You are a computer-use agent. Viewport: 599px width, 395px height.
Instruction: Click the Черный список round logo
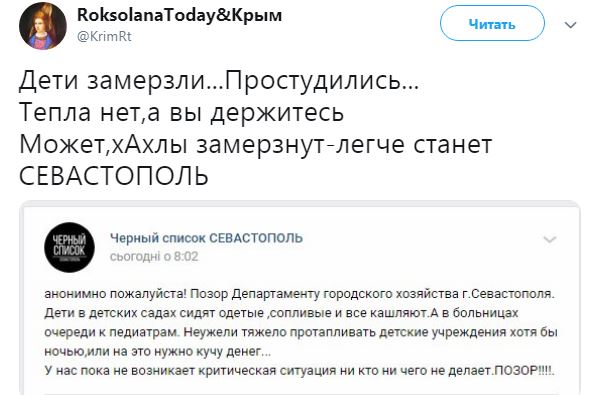pyautogui.click(x=70, y=248)
